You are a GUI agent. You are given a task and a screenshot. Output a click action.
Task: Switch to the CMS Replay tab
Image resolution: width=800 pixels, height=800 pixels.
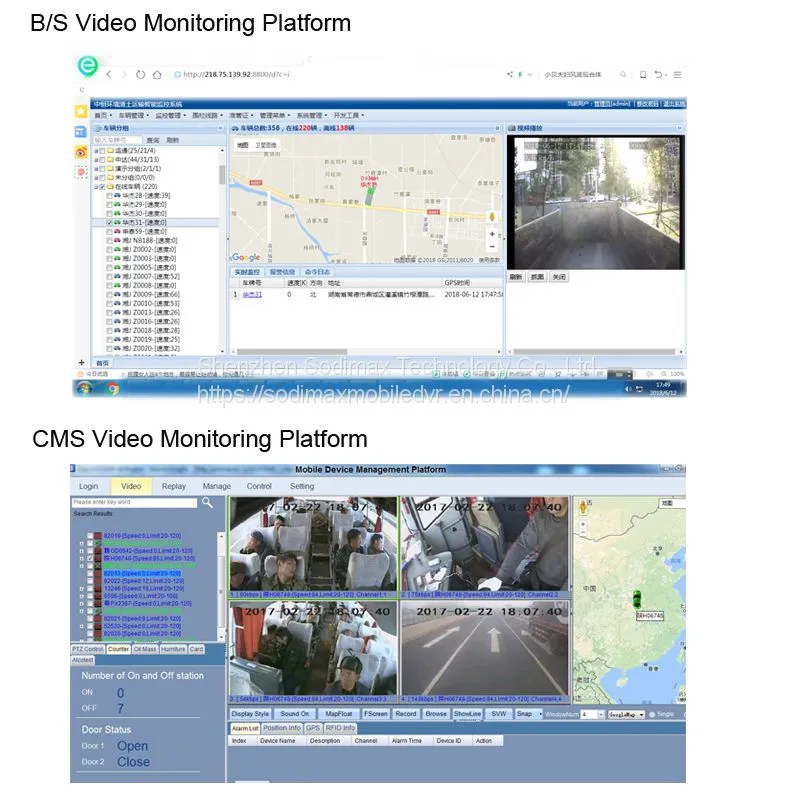[173, 486]
